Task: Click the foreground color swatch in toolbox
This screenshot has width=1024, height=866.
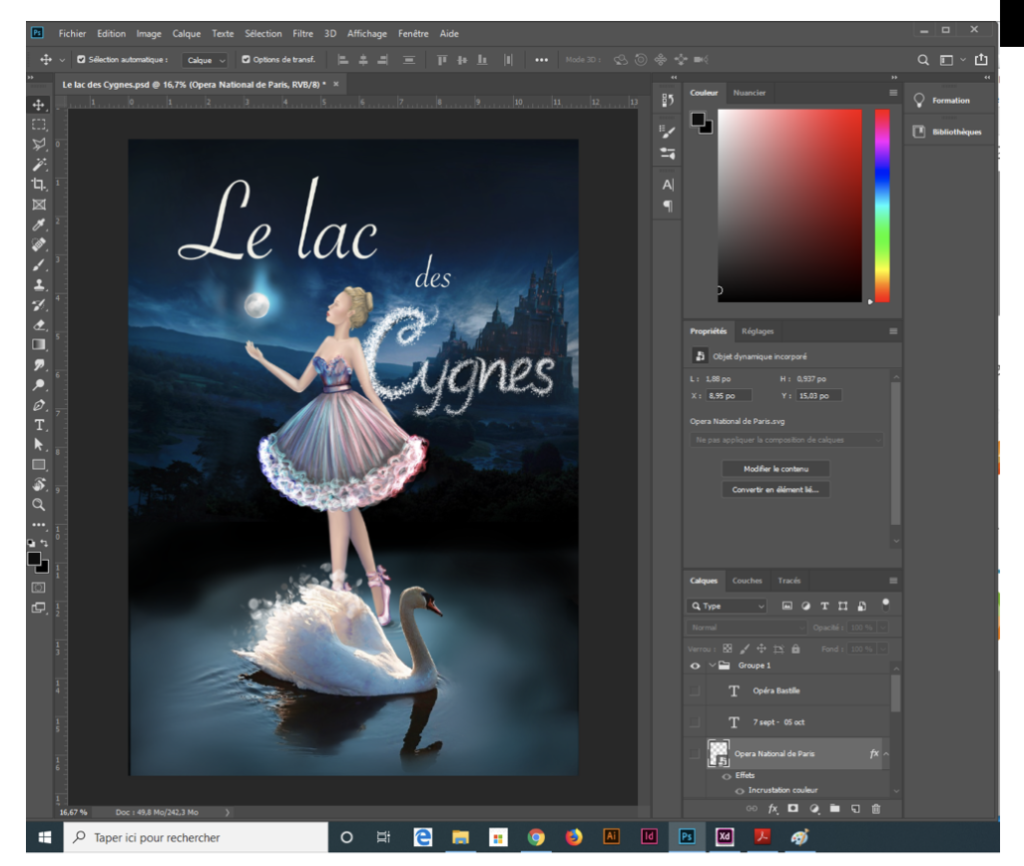Action: (34, 559)
